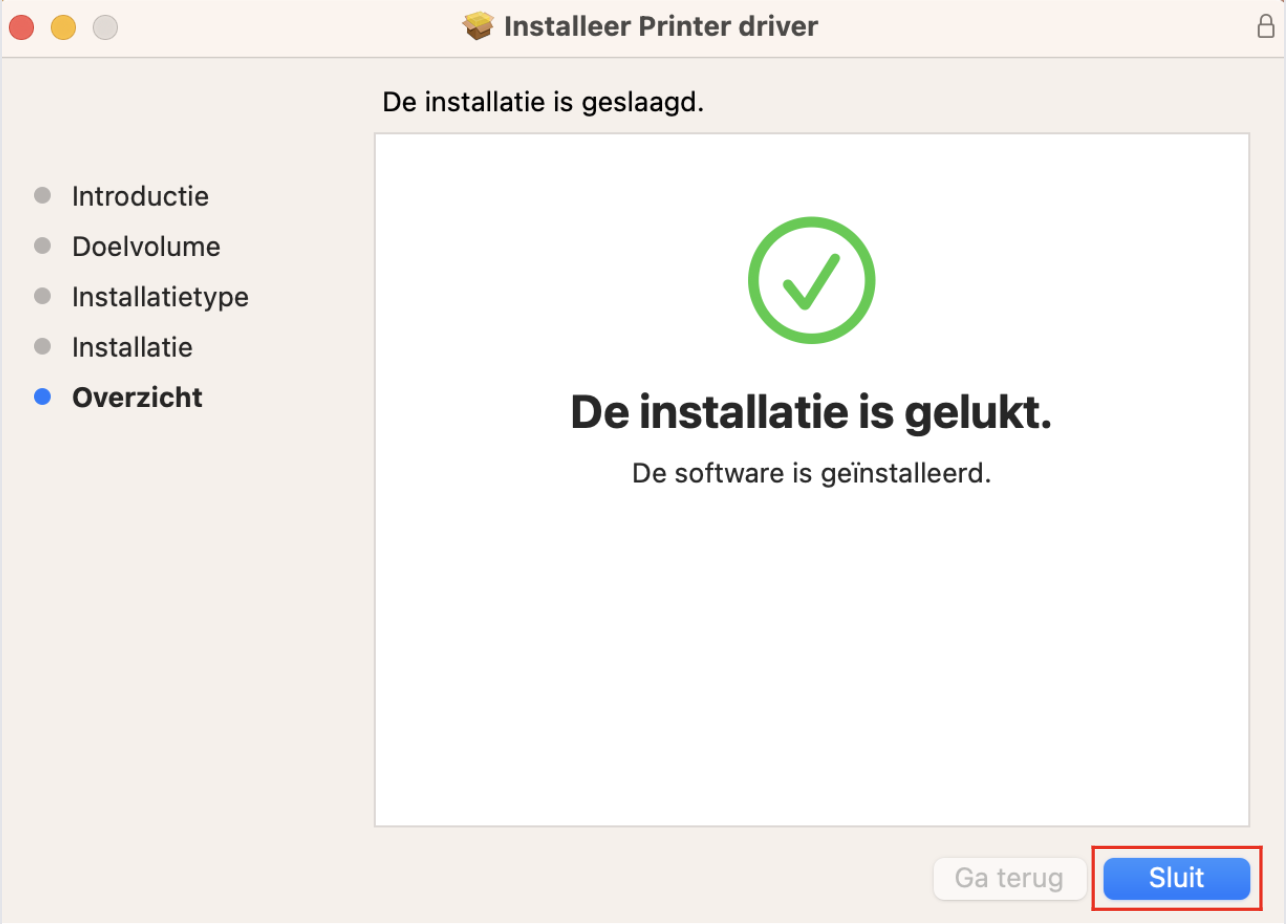The width and height of the screenshot is (1286, 924).
Task: Select the Installatie step in sidebar
Action: [x=132, y=347]
